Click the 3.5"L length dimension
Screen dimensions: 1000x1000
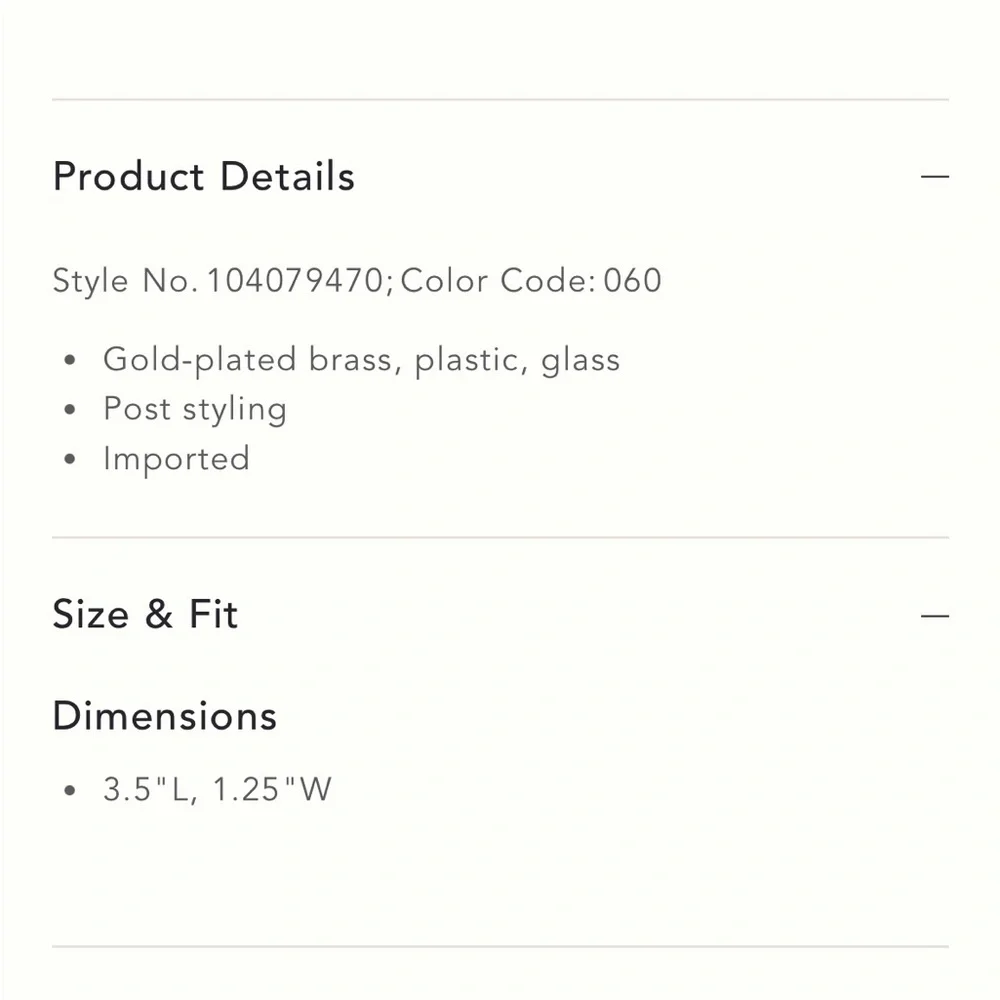[x=148, y=790]
